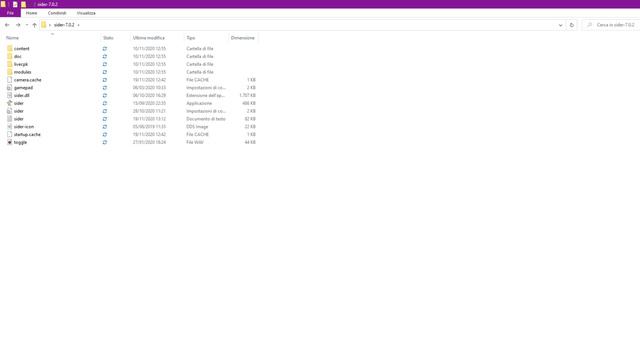
Task: Click new folder icon in quick access toolbar
Action: (24, 4)
